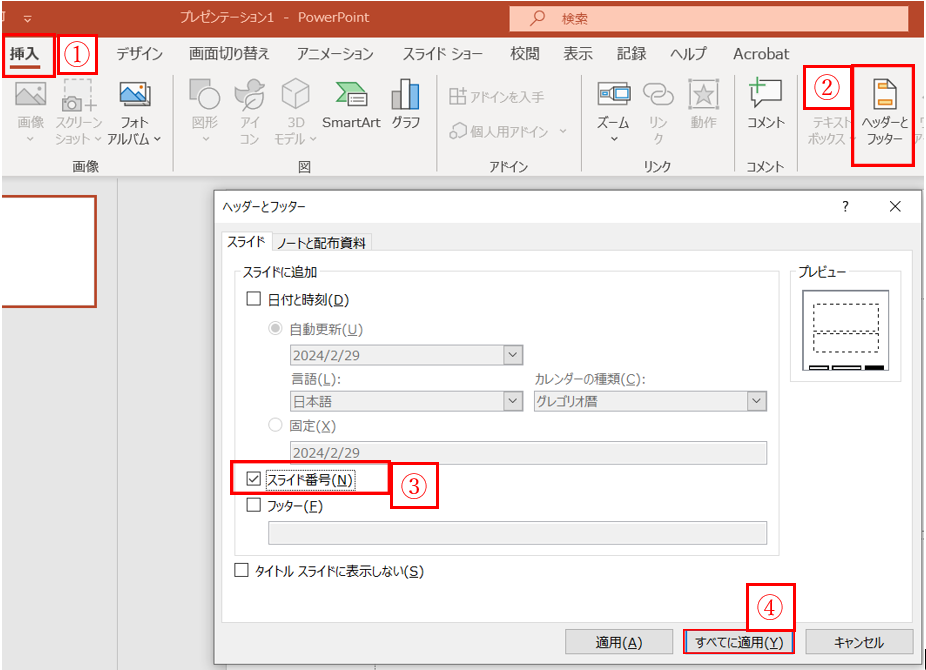
Task: Select the 固定 radio button
Action: point(275,424)
